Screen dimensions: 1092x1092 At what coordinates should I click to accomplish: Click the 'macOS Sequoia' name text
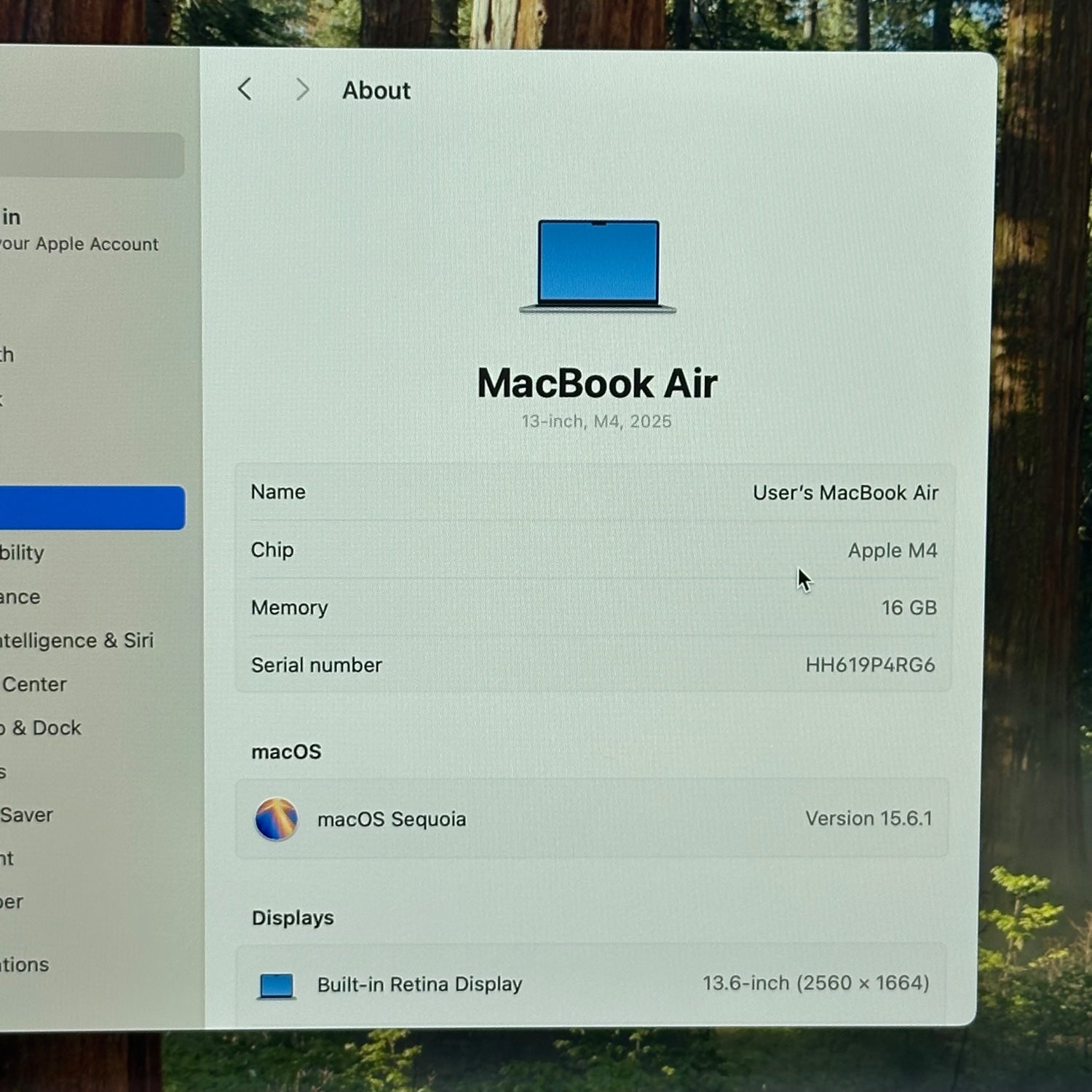coord(392,819)
